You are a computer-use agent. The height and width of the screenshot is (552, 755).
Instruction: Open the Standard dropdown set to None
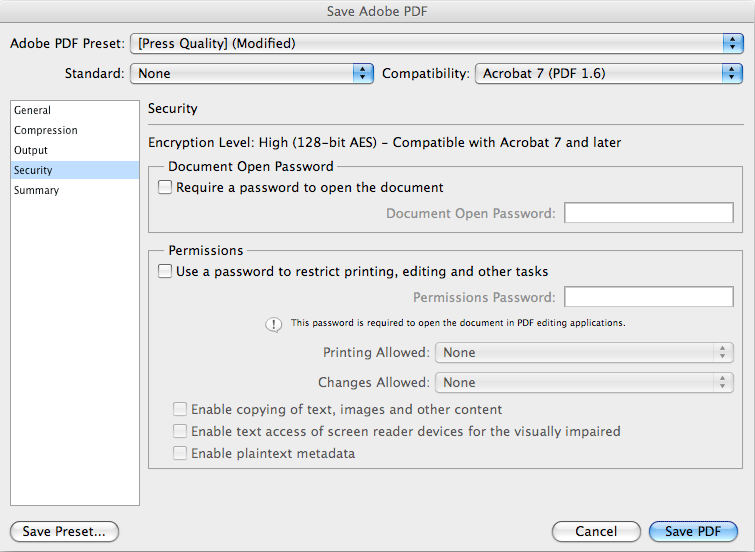pos(252,74)
